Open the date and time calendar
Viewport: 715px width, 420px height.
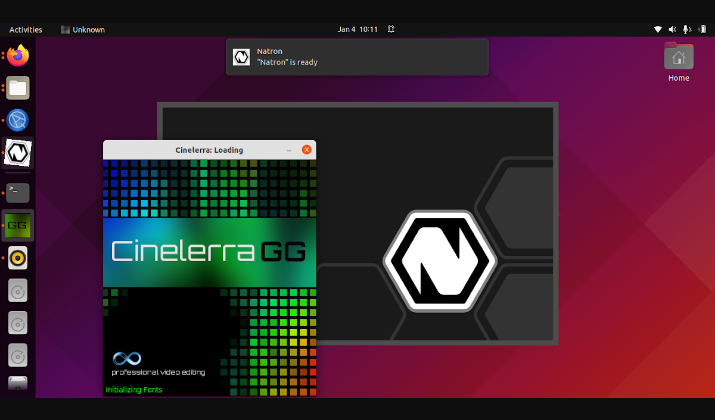click(x=358, y=29)
